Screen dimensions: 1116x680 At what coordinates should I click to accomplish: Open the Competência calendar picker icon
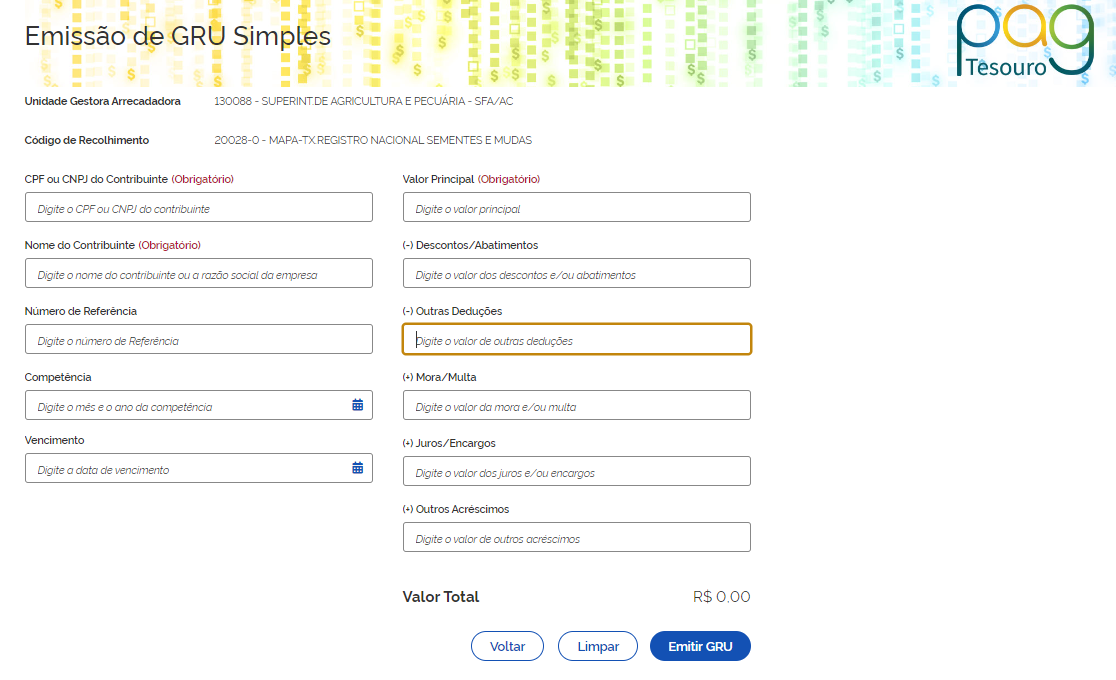[x=357, y=405]
